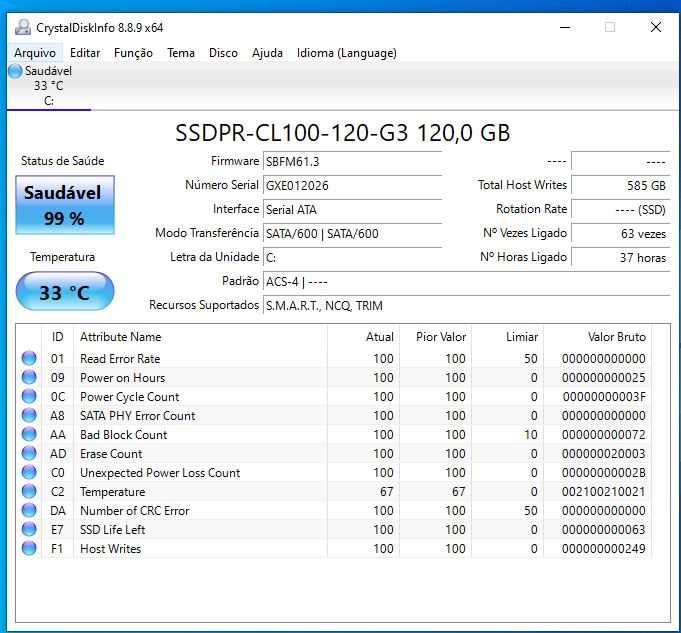Image resolution: width=681 pixels, height=633 pixels.
Task: Click the CrystalDiskInfo app icon in title bar
Action: [x=23, y=27]
